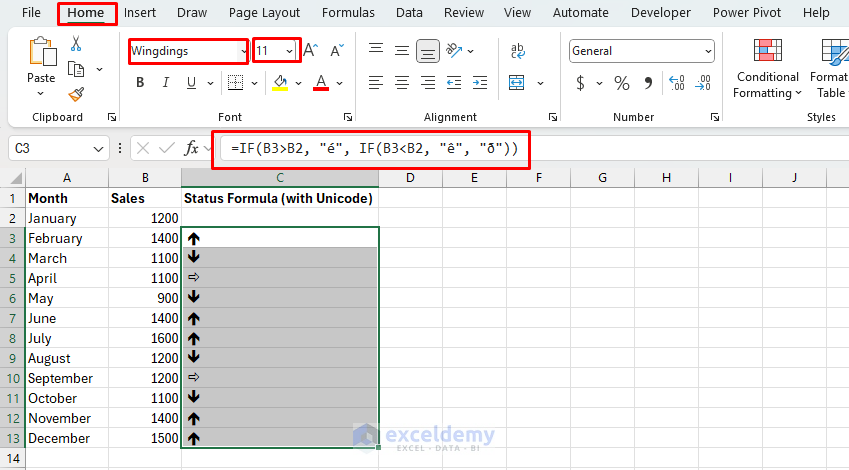Switch to the Developer tab
The width and height of the screenshot is (849, 470).
(x=661, y=12)
